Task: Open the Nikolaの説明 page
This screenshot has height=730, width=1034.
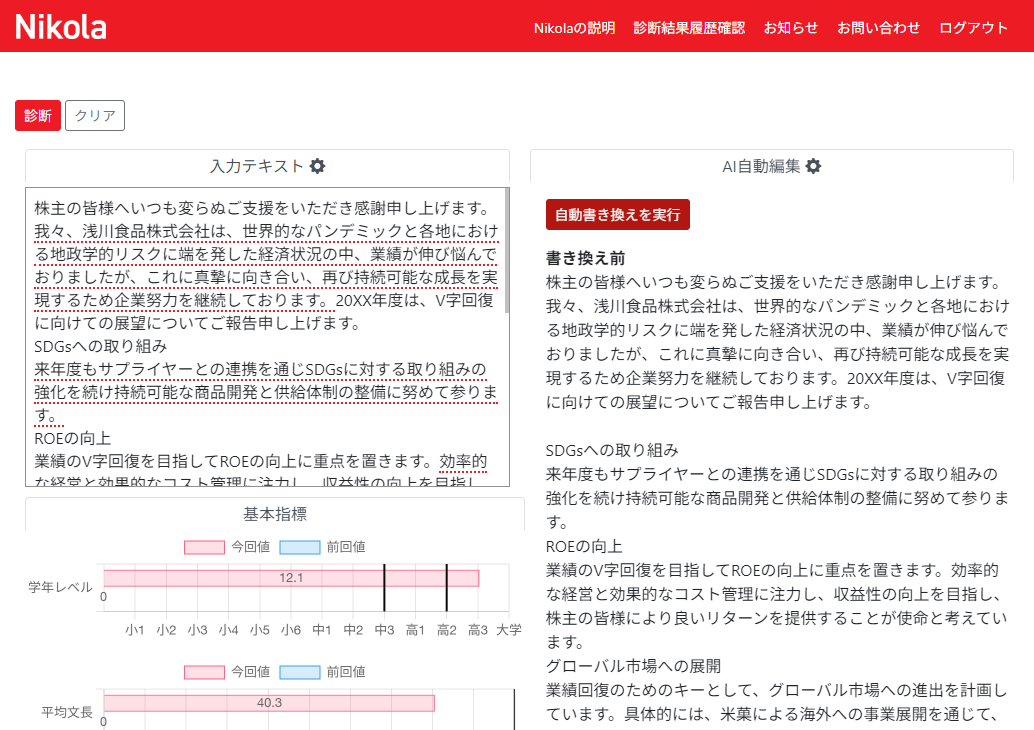Action: coord(574,28)
